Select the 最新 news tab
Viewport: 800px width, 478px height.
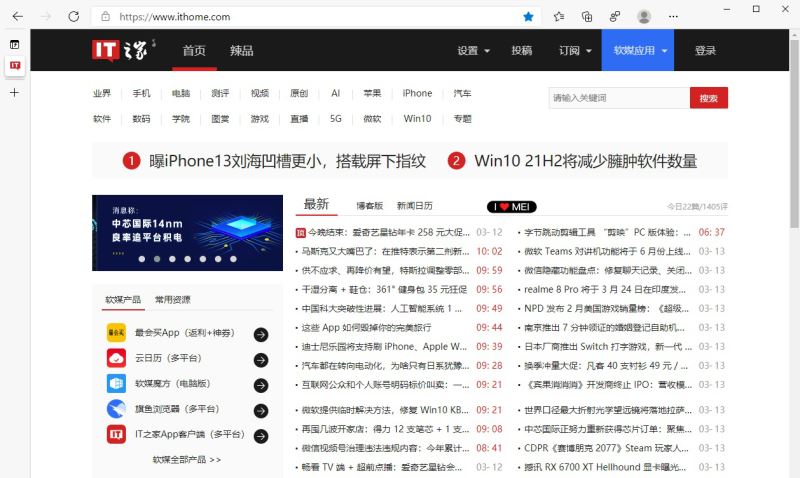[x=316, y=204]
